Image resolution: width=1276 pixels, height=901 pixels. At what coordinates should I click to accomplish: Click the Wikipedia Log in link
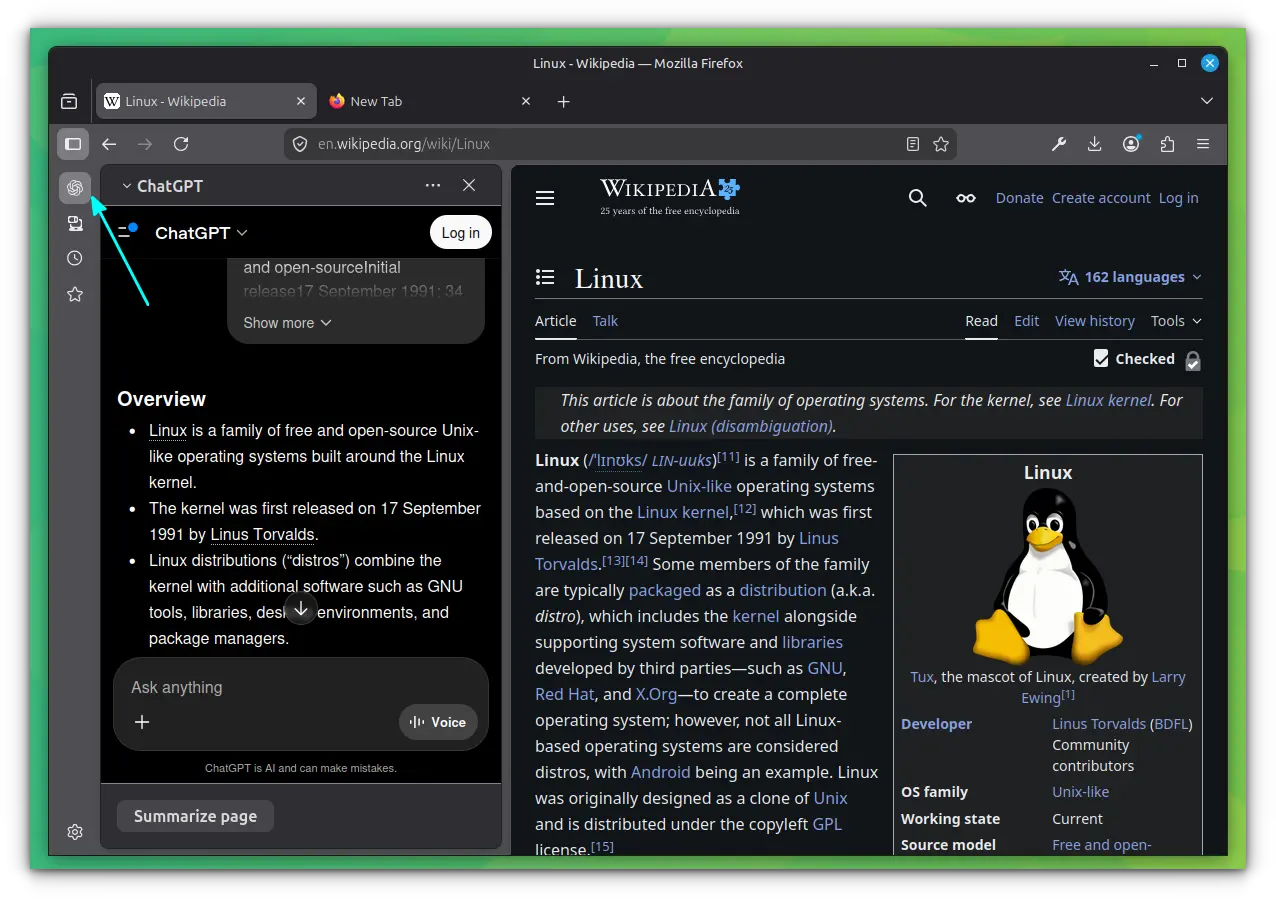click(1178, 198)
